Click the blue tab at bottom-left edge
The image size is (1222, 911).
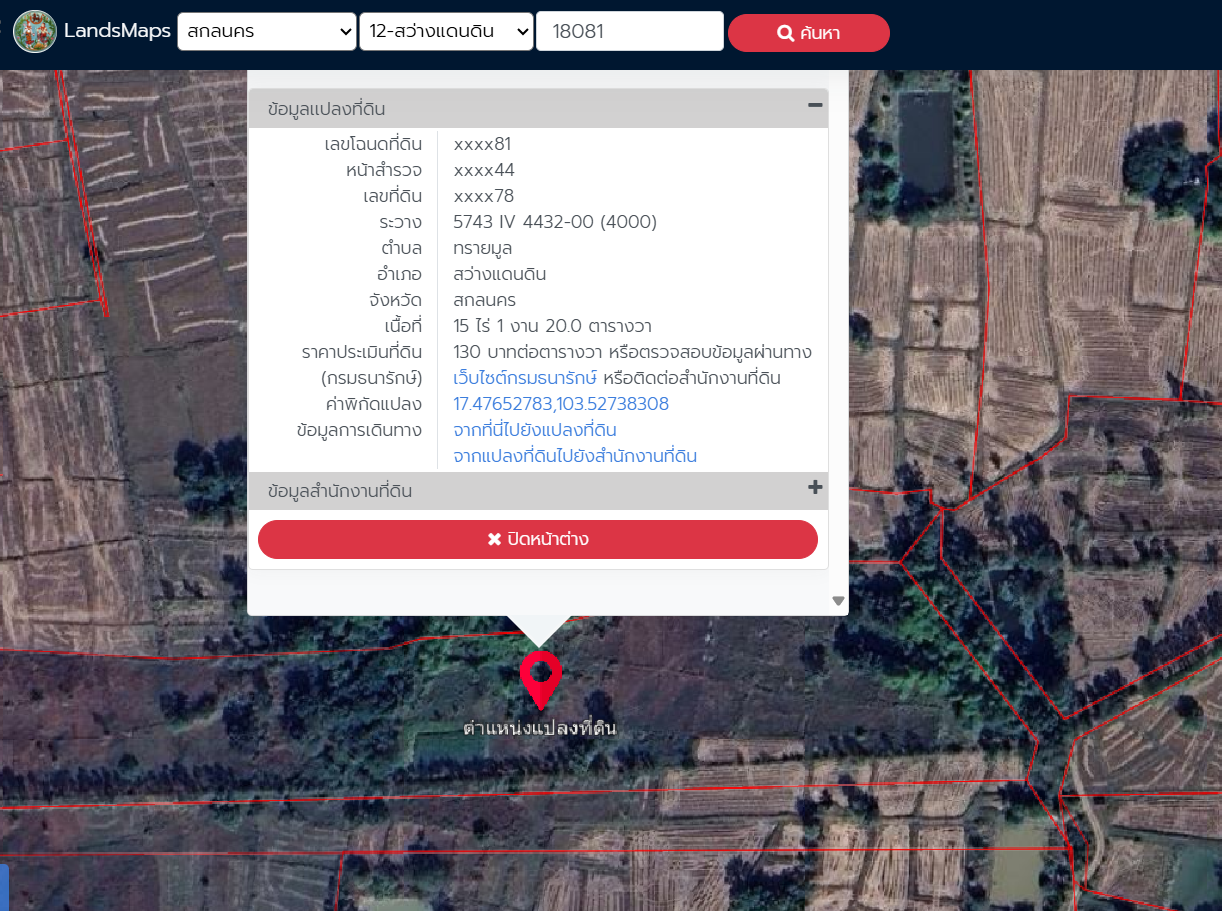(4, 887)
